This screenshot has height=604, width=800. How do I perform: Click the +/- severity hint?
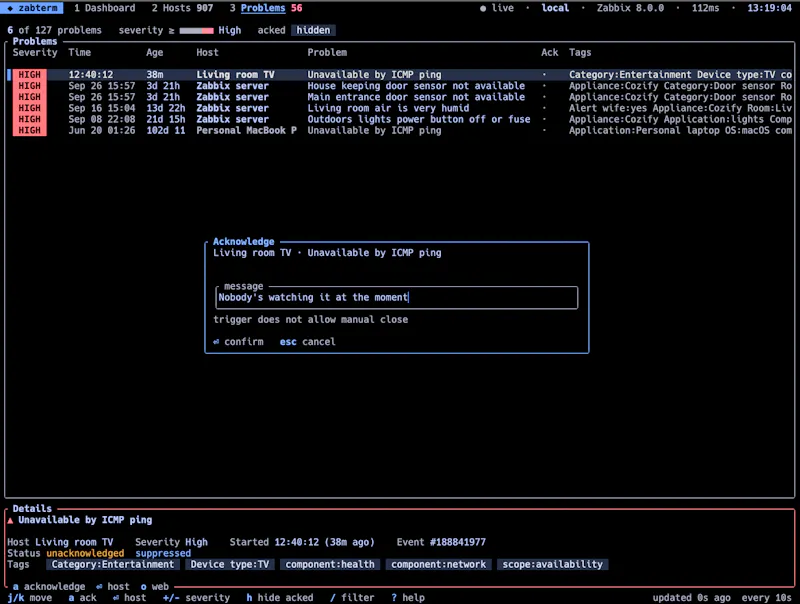click(x=196, y=598)
